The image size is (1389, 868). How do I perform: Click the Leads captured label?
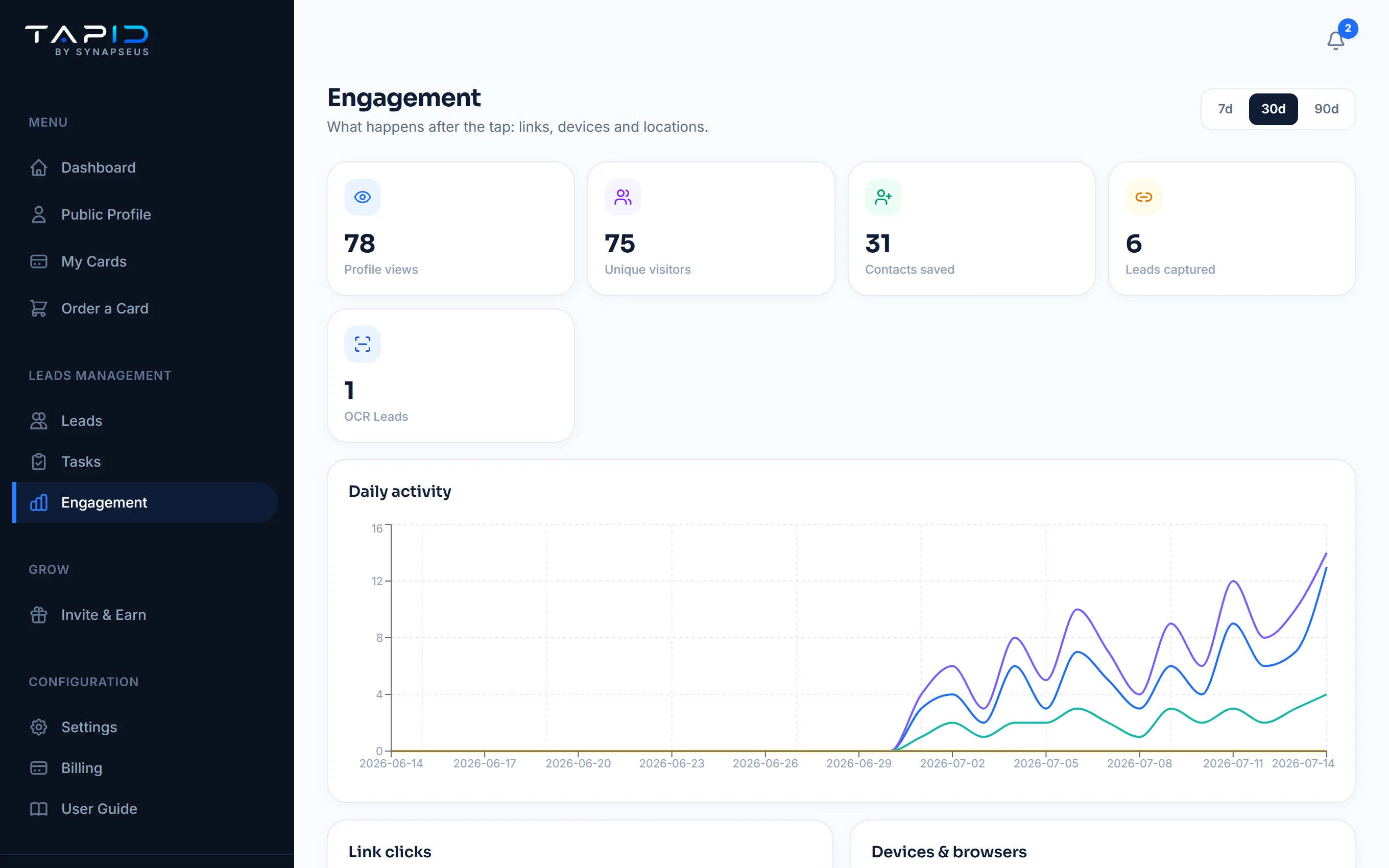pos(1170,269)
